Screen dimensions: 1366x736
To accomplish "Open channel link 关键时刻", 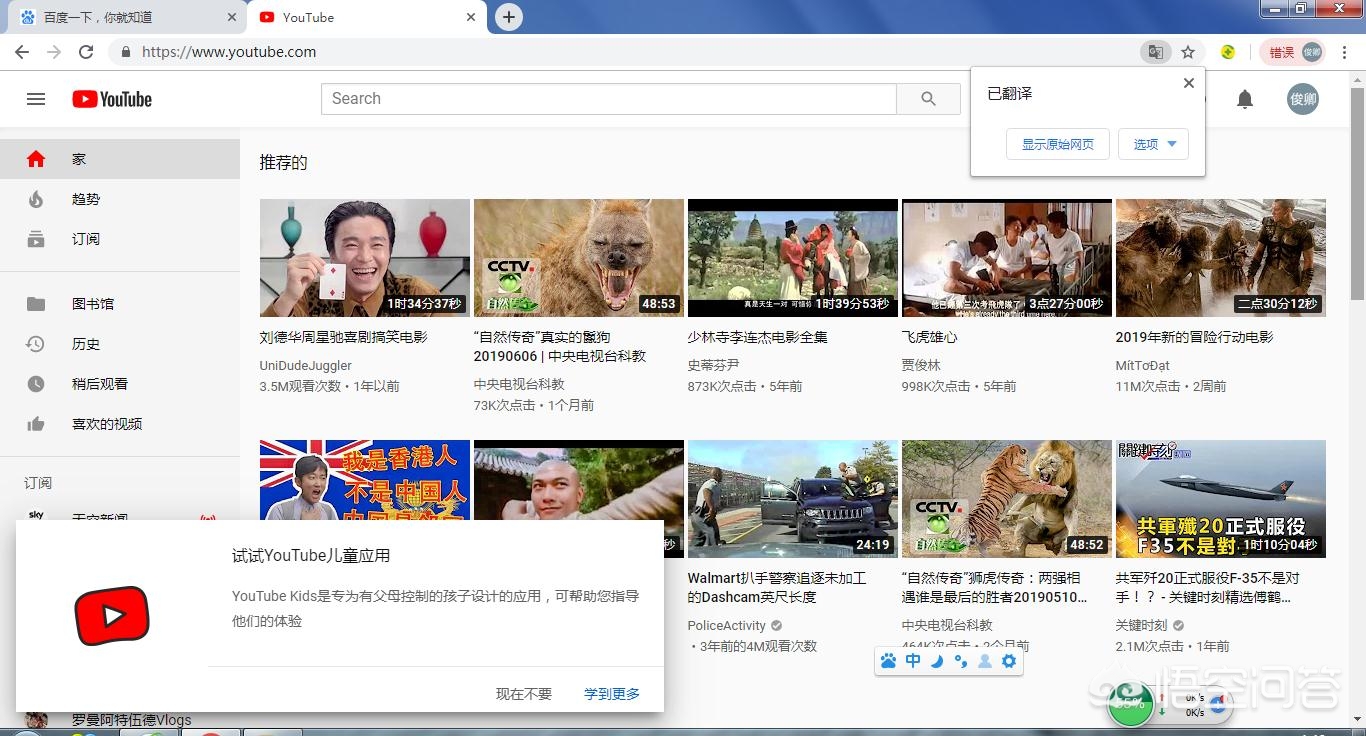I will click(1142, 626).
